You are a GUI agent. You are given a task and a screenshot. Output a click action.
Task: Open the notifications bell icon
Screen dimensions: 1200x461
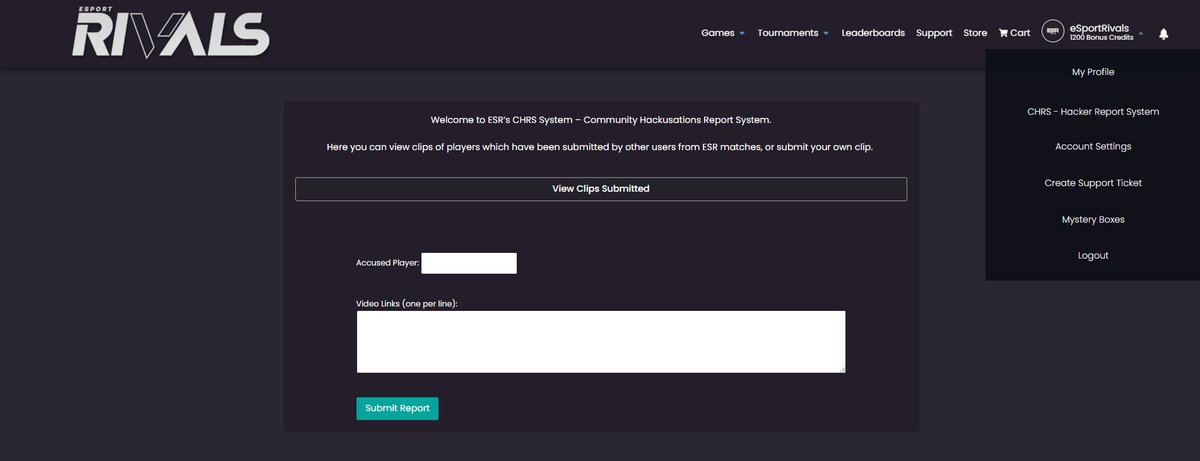click(1163, 33)
